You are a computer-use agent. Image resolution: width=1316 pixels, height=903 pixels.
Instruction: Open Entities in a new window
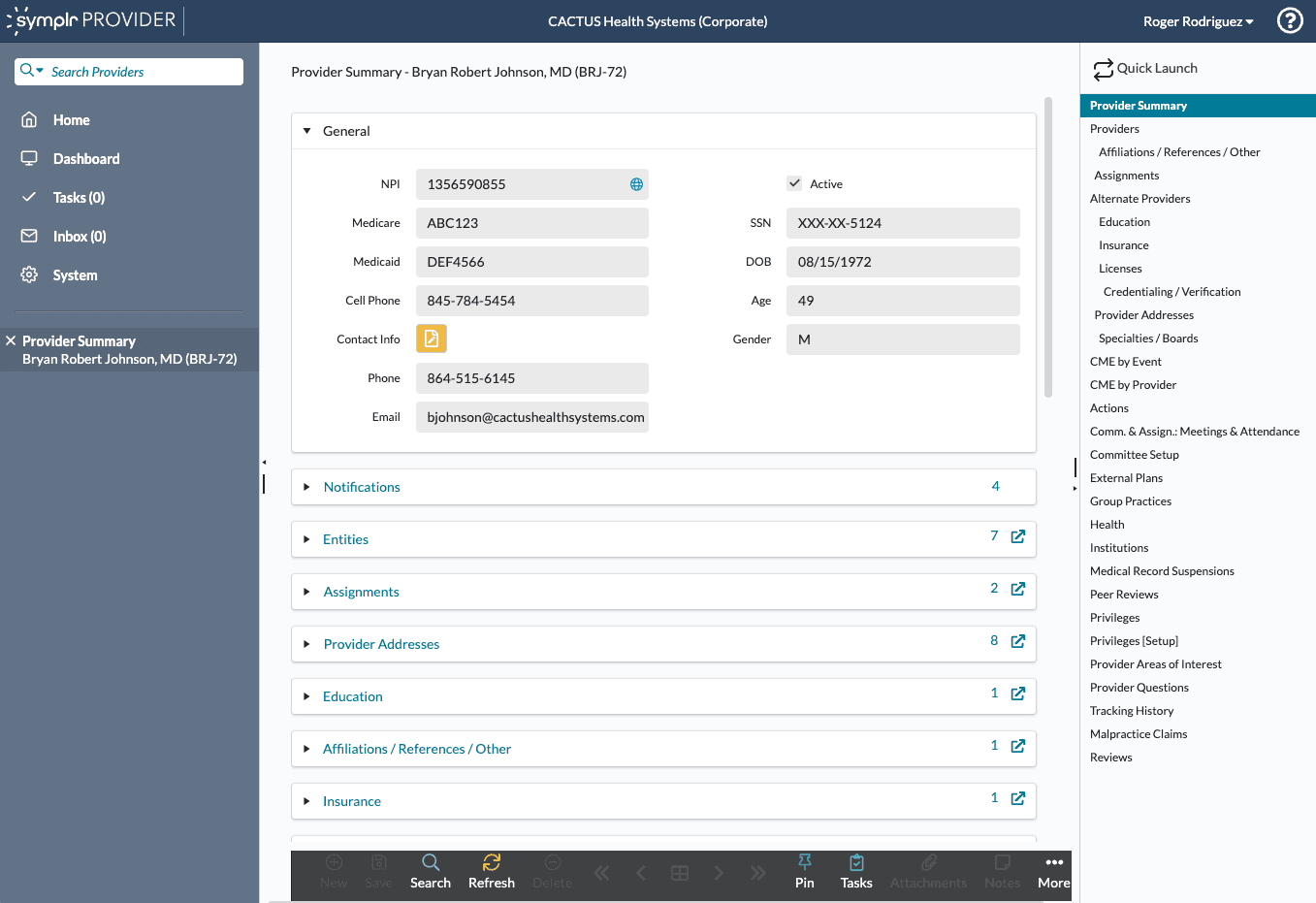tap(1017, 536)
